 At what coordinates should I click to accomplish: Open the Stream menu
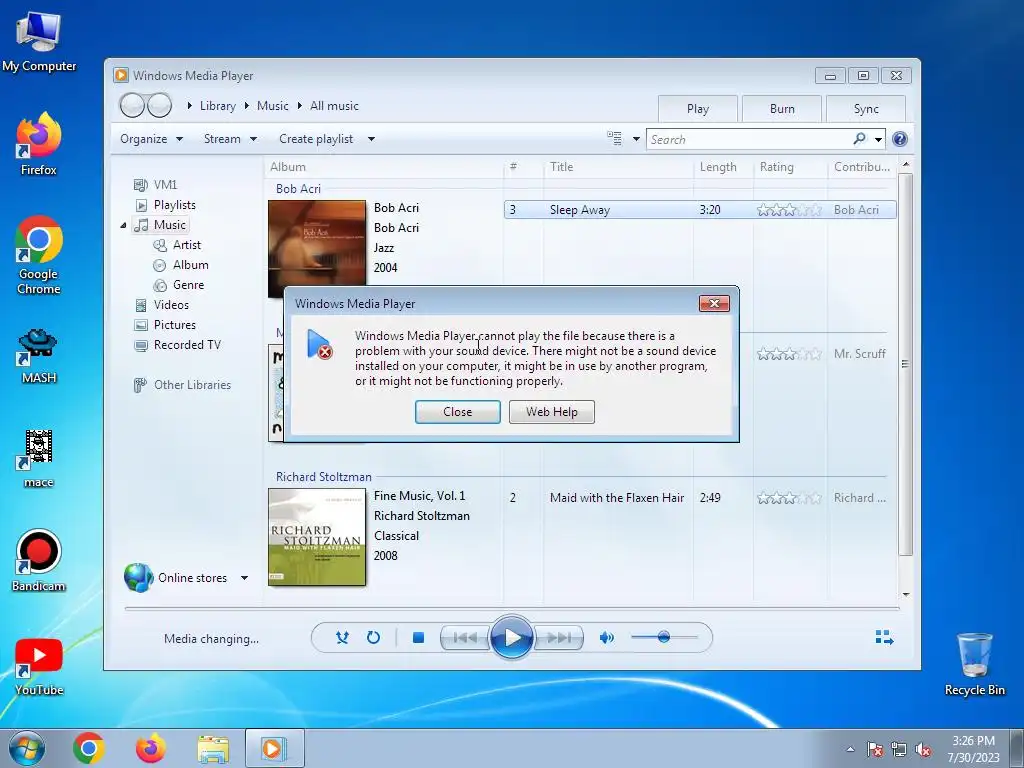(230, 139)
